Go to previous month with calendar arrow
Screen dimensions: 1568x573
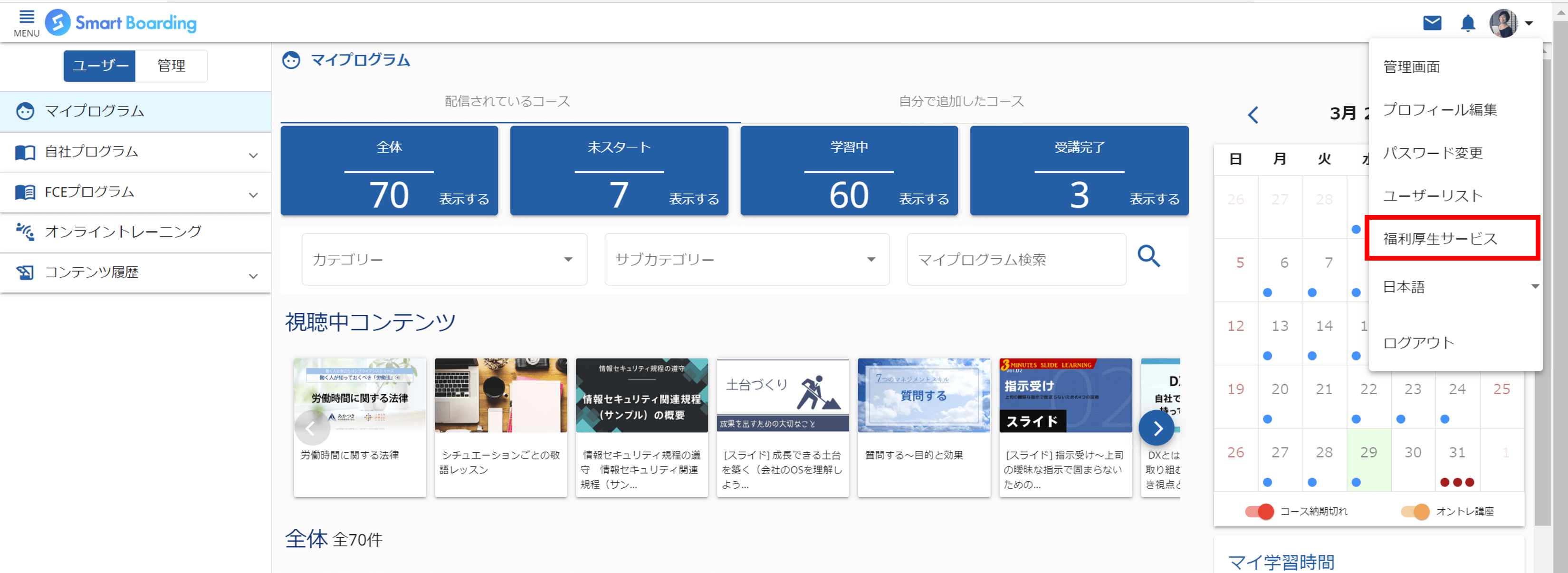[1252, 115]
